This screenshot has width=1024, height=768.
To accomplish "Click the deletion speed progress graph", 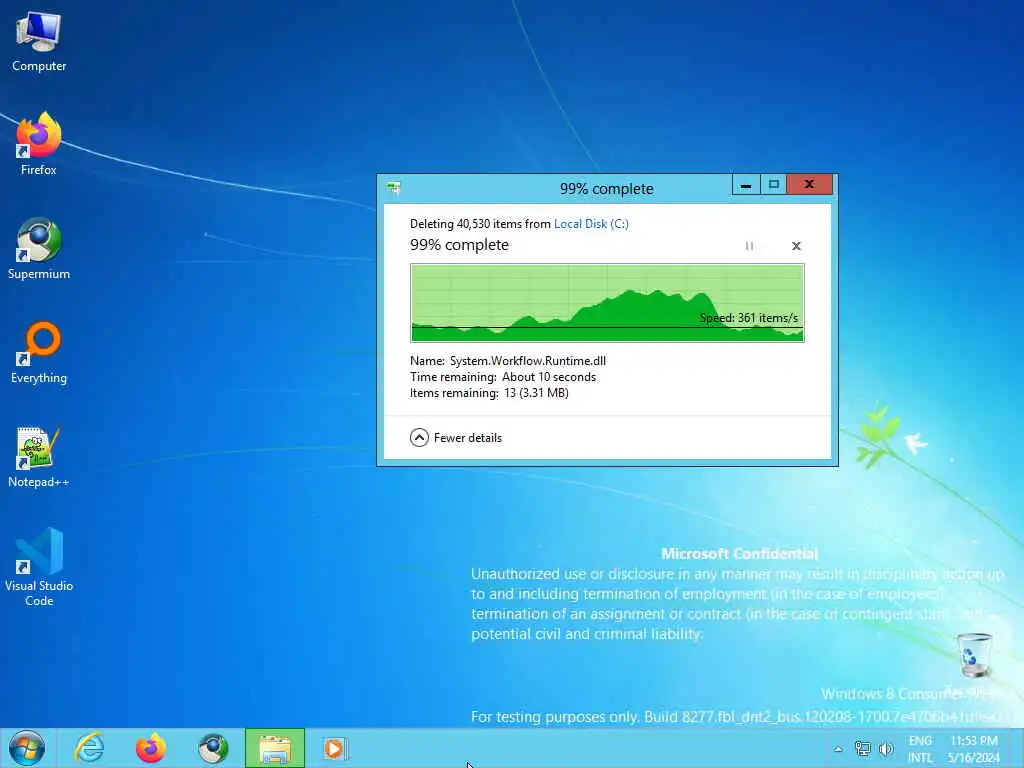I will click(607, 302).
